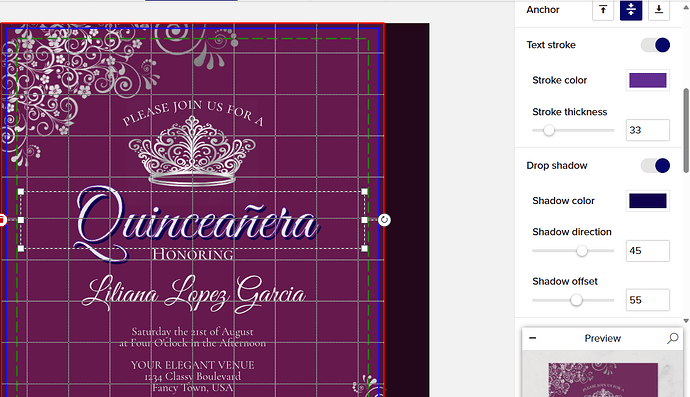Image resolution: width=690 pixels, height=397 pixels.
Task: Click the invitation preview thumbnail
Action: 603,379
